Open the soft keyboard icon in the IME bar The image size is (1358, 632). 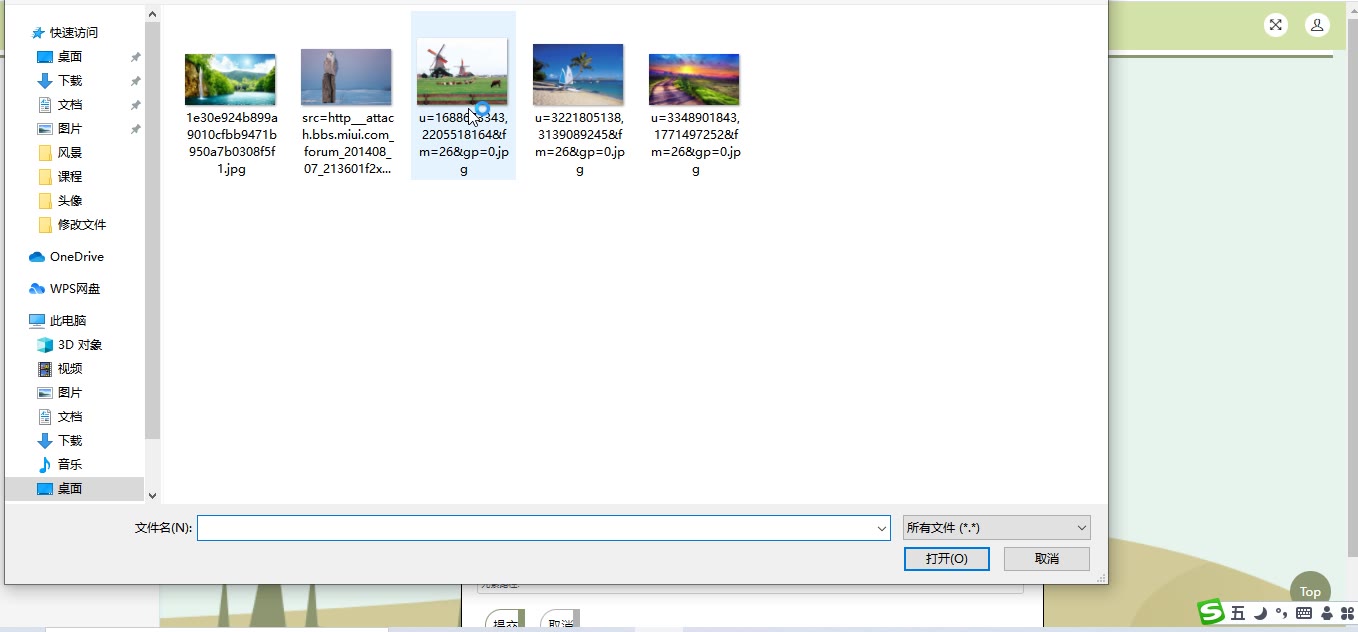pyautogui.click(x=1304, y=613)
